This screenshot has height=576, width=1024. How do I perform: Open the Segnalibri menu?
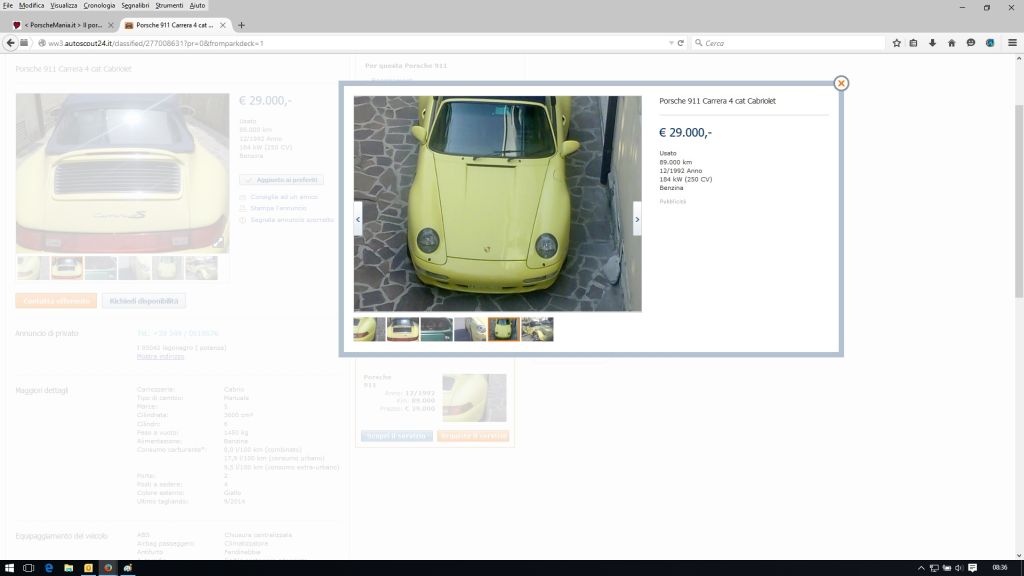click(x=135, y=5)
